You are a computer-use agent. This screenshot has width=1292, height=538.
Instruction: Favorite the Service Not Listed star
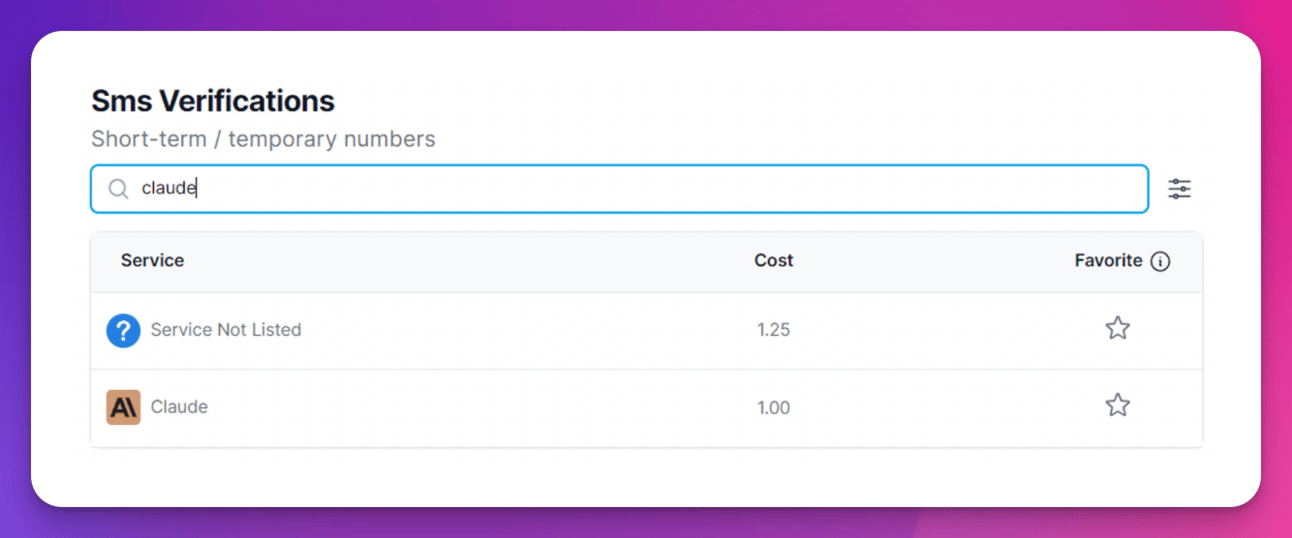1117,328
